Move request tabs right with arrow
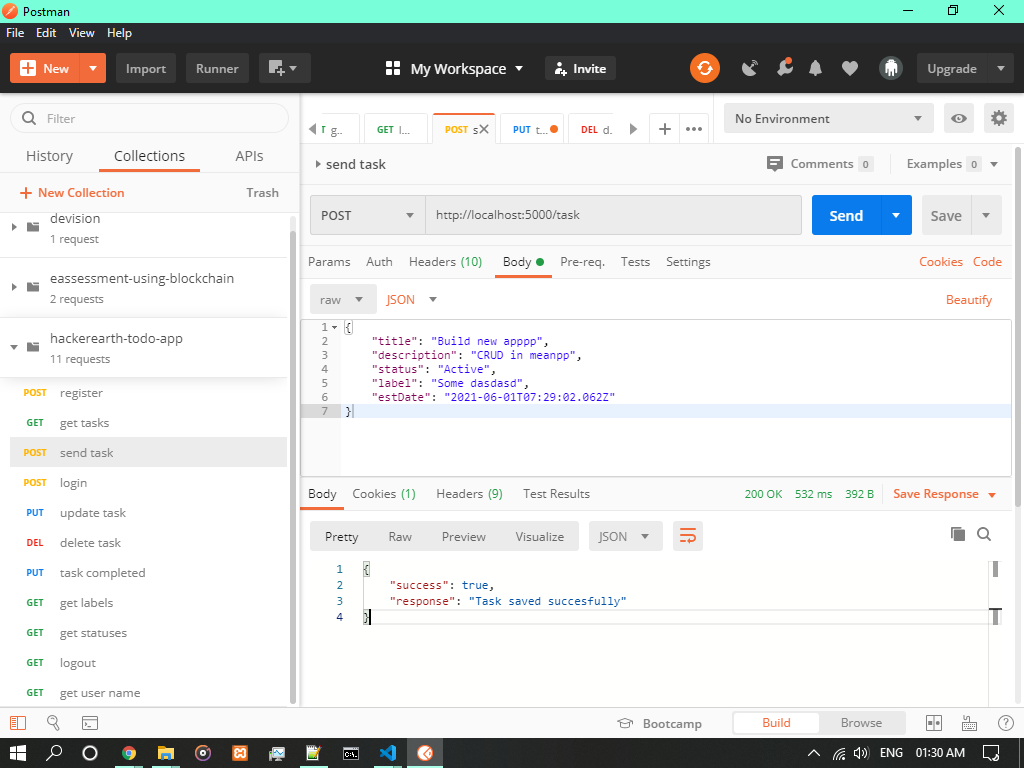The height and width of the screenshot is (768, 1024). 633,129
